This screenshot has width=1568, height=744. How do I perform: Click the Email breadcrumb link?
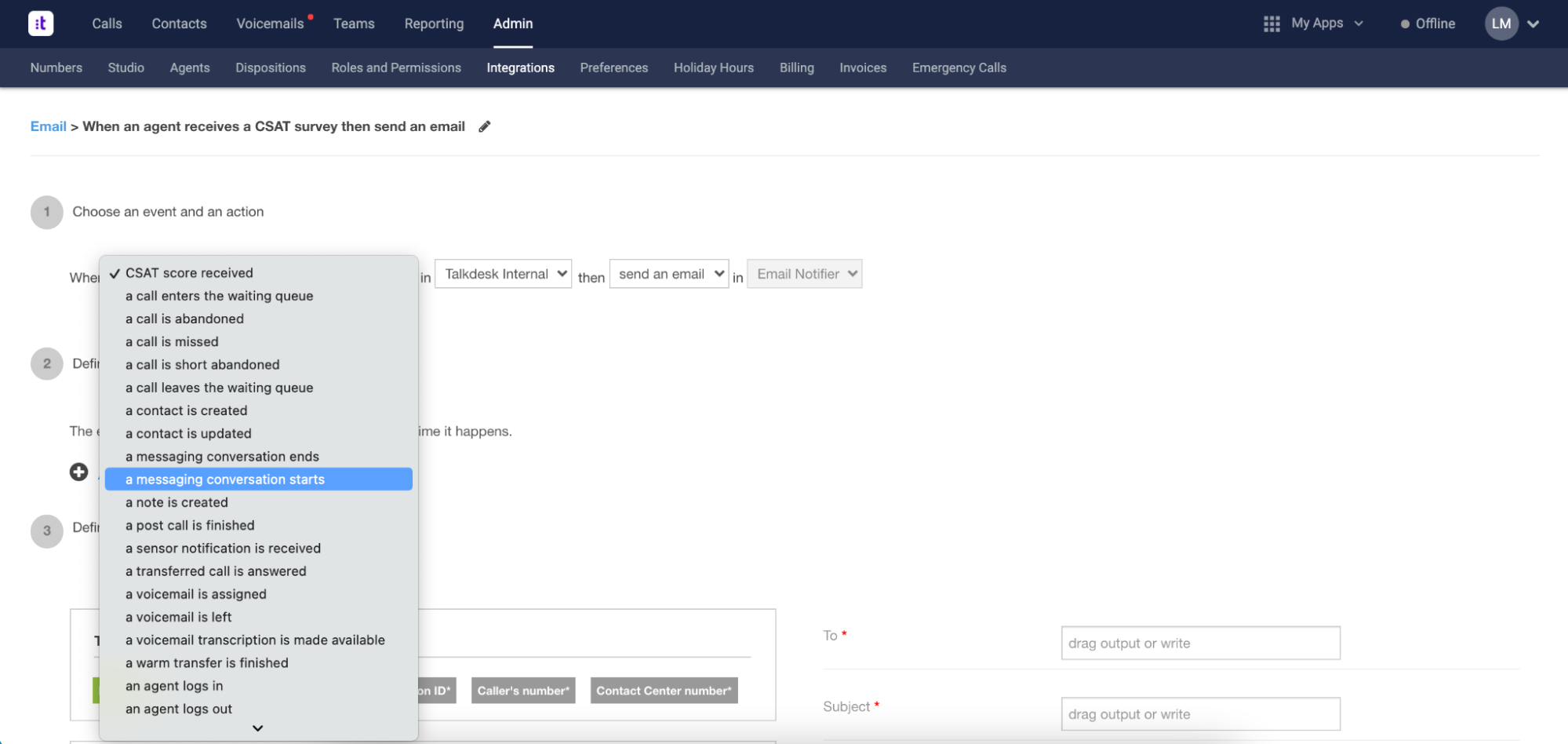48,126
